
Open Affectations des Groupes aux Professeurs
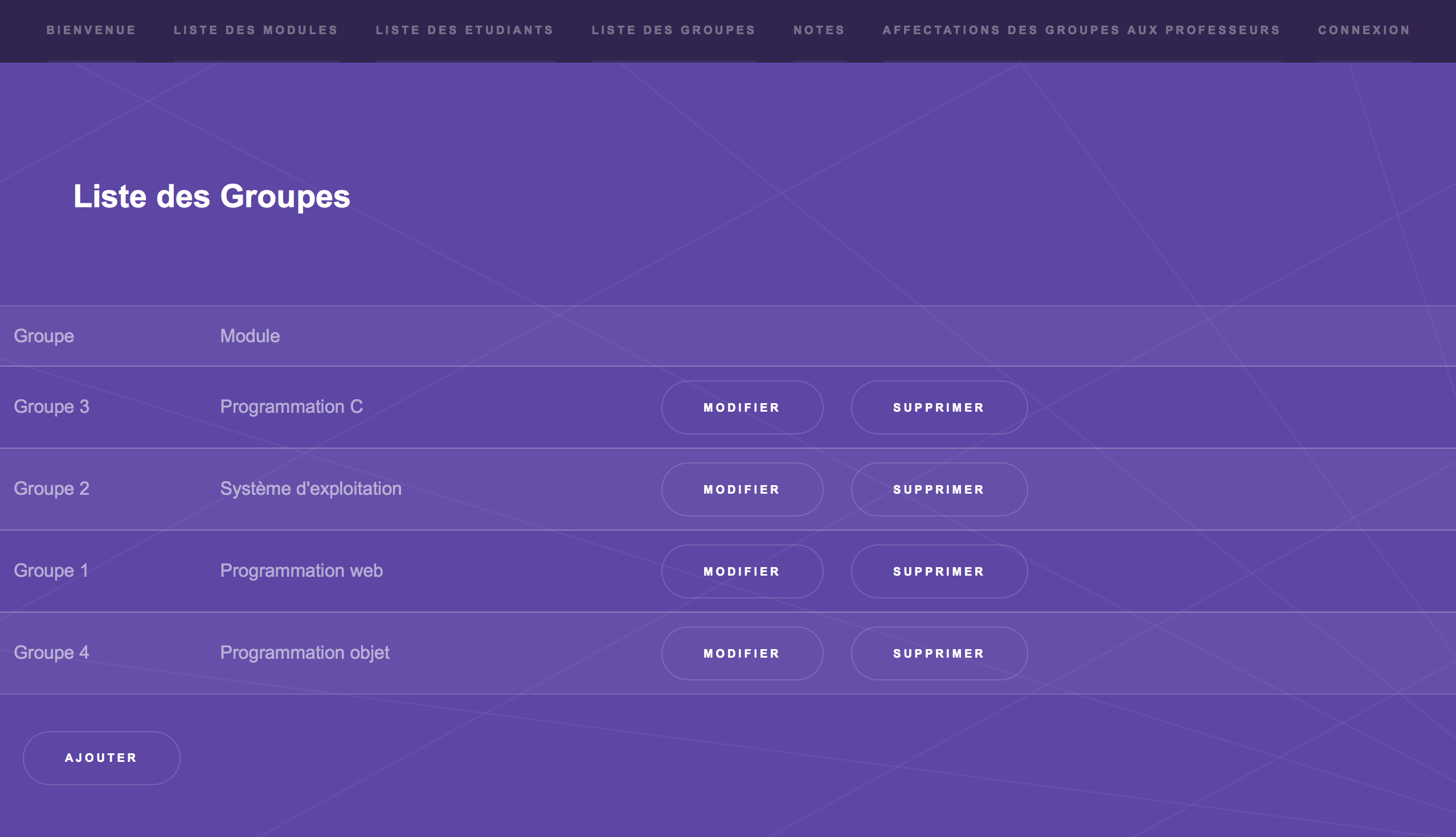click(x=1081, y=30)
